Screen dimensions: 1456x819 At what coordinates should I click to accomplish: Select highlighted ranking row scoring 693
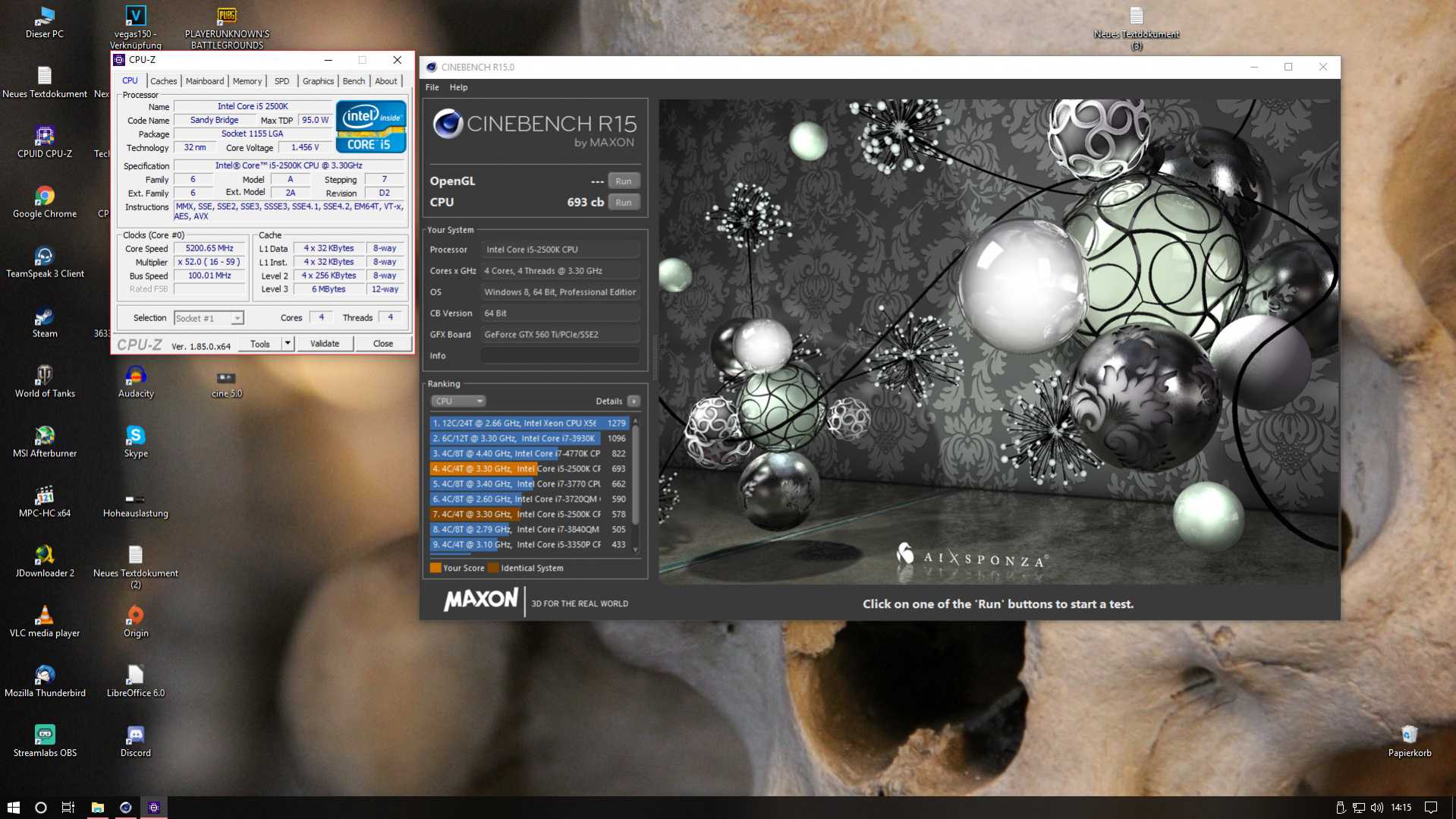point(529,469)
